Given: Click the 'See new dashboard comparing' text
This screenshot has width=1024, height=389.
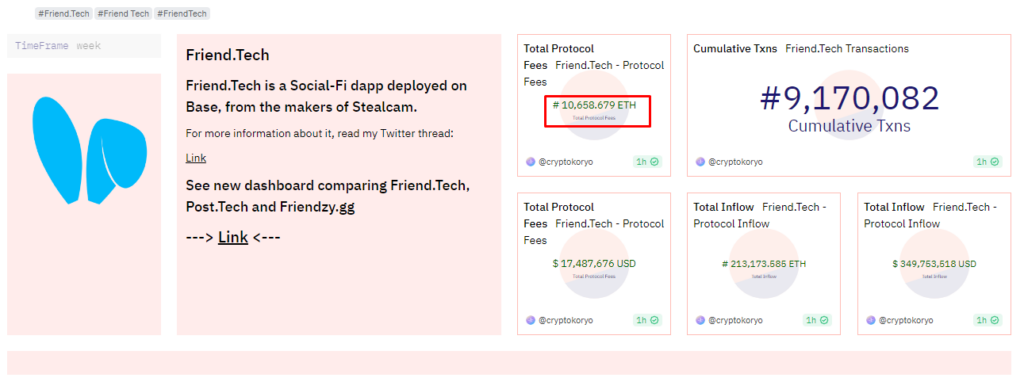Looking at the screenshot, I should 328,196.
